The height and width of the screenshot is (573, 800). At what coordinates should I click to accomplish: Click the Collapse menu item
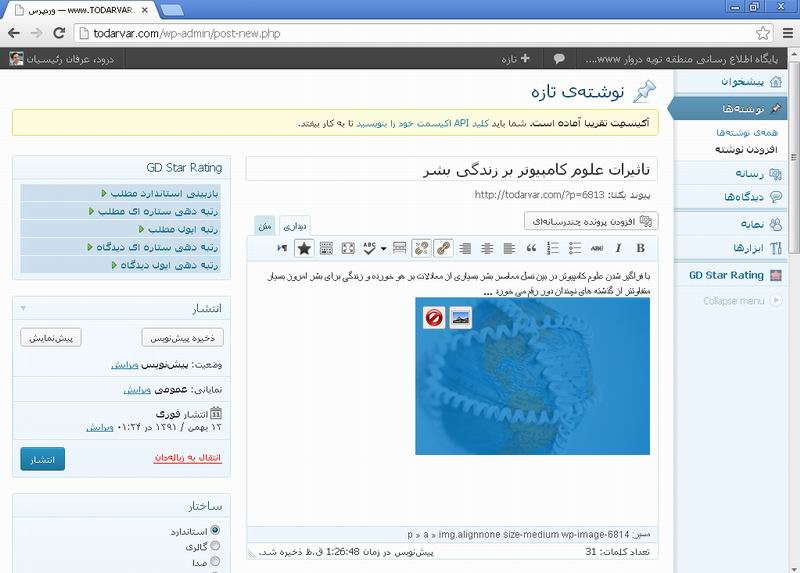(x=742, y=301)
